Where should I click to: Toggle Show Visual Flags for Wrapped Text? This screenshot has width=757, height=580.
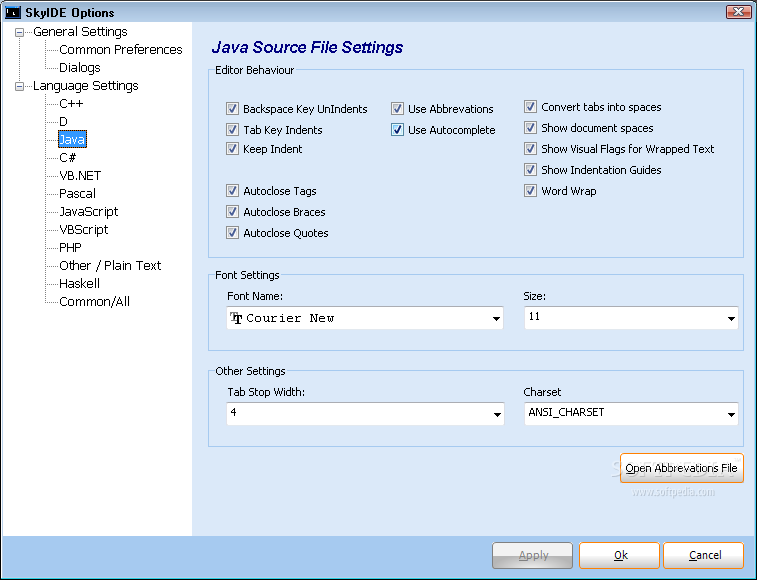tap(530, 148)
